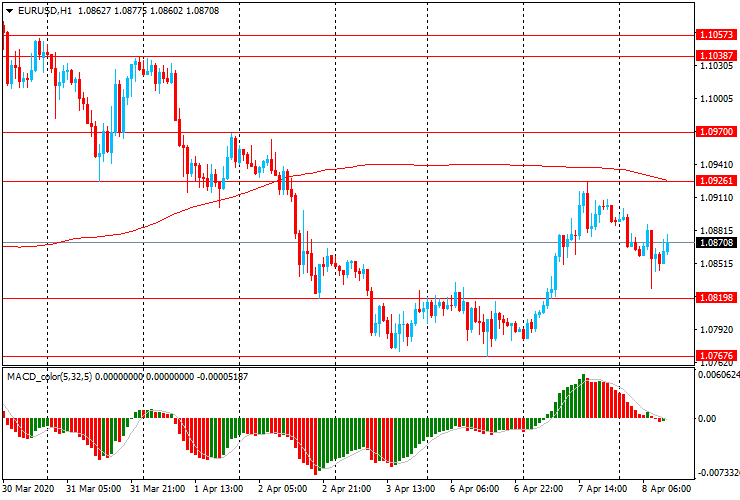This screenshot has width=740, height=500.
Task: Click the 1.09700 red price label
Action: 716,132
